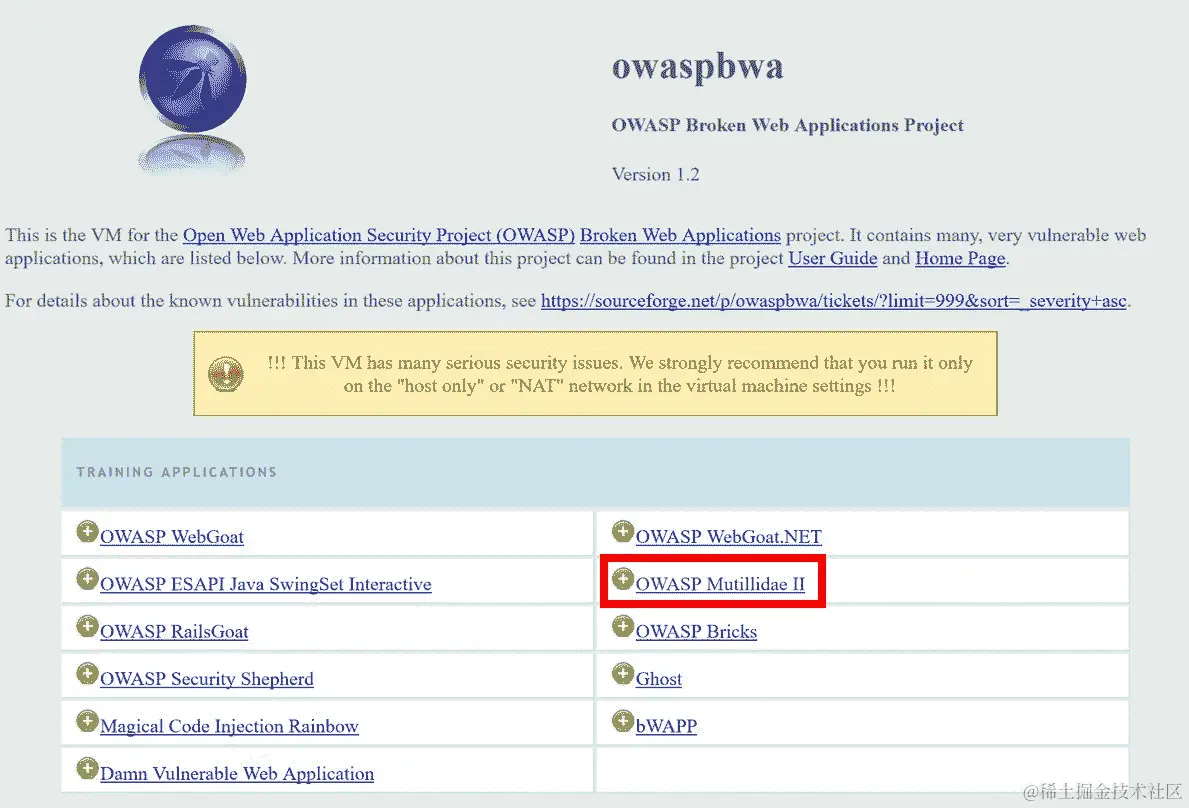
Task: Open OWASP ESAPI Java SwingSet Interactive link
Action: tap(265, 584)
